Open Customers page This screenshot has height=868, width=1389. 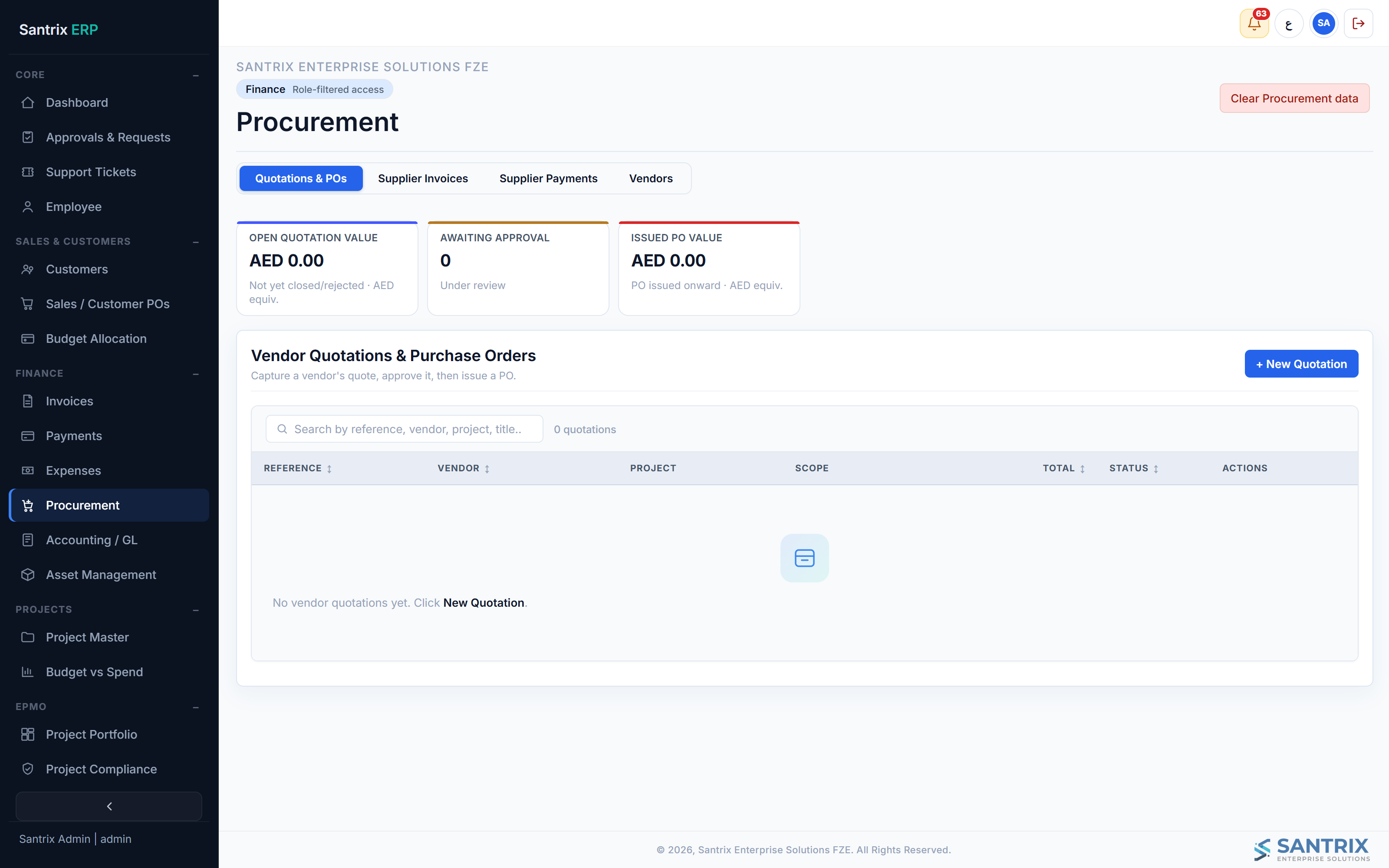[109, 269]
